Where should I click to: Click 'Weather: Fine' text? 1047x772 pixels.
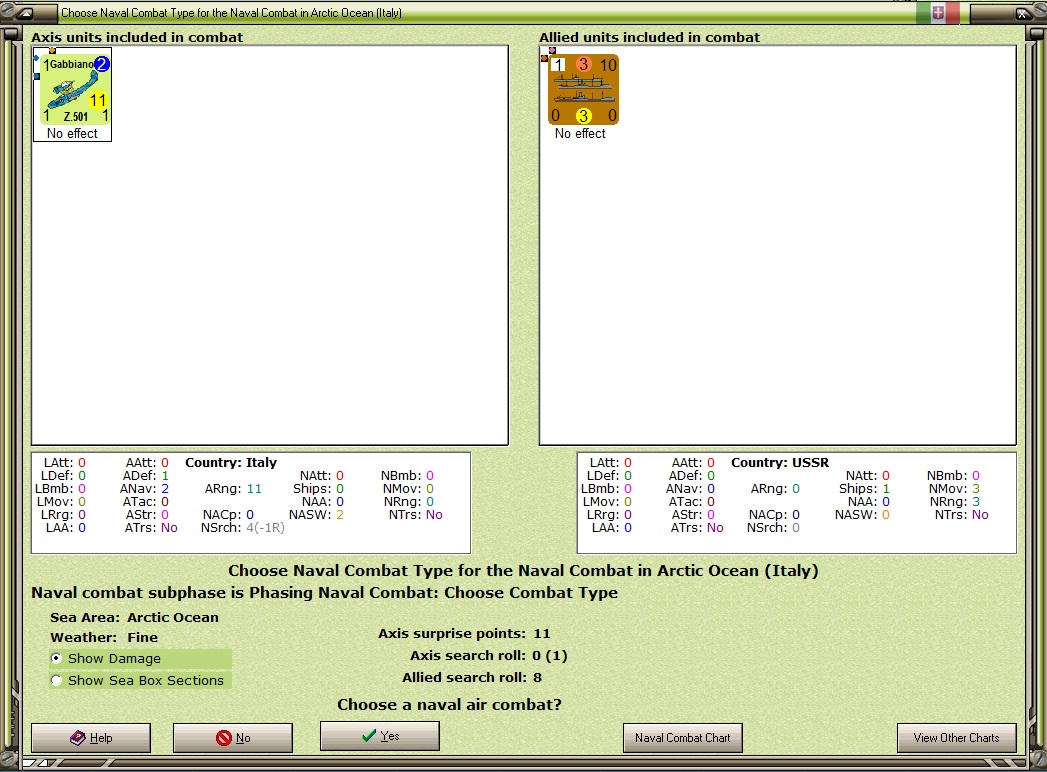tap(104, 638)
